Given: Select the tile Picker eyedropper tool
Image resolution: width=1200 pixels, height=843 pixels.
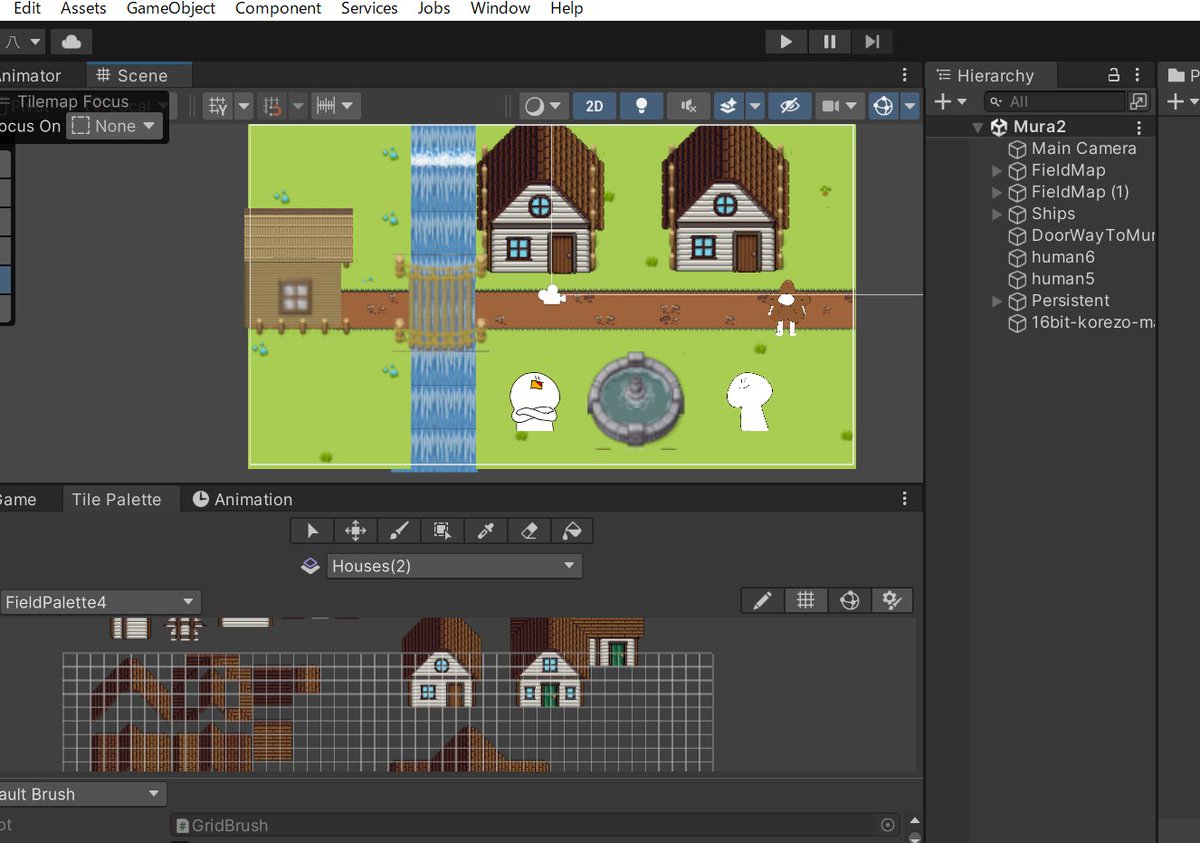Looking at the screenshot, I should point(485,530).
